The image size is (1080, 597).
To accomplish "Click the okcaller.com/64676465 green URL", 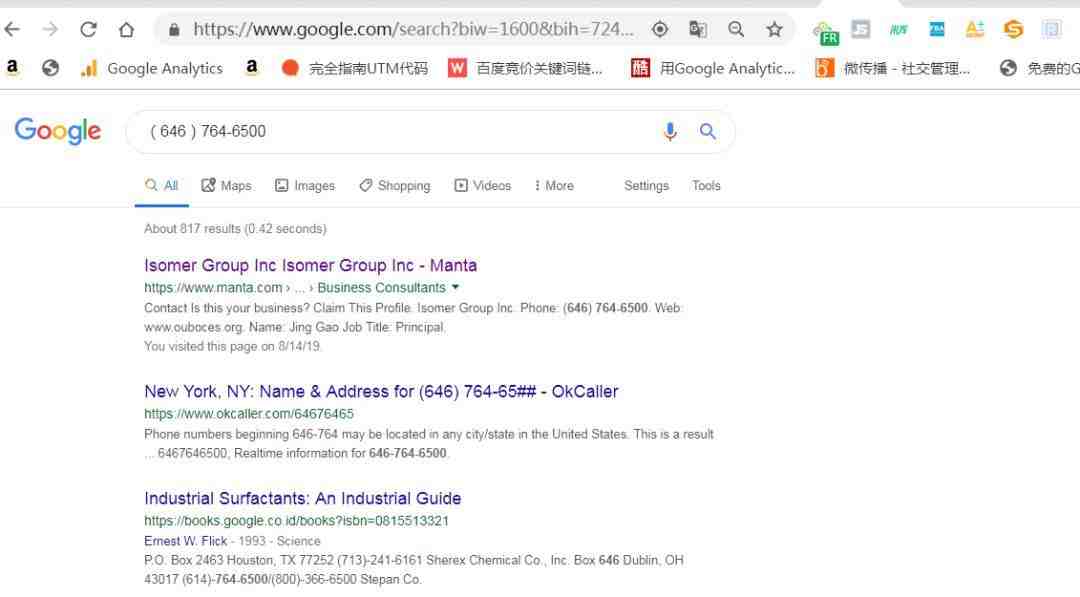I will [249, 413].
